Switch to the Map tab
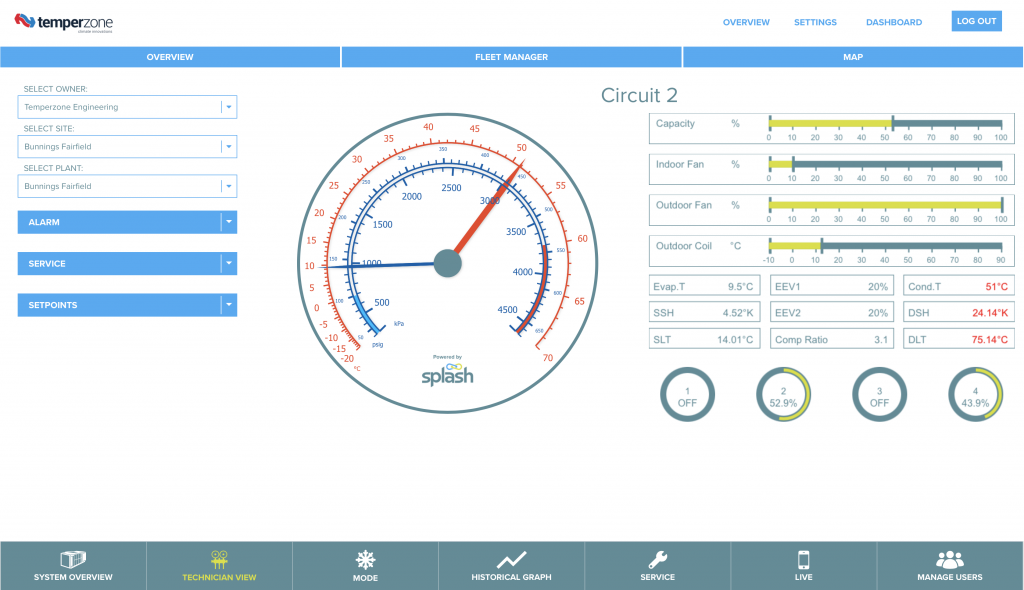The height and width of the screenshot is (590, 1024). pos(852,57)
